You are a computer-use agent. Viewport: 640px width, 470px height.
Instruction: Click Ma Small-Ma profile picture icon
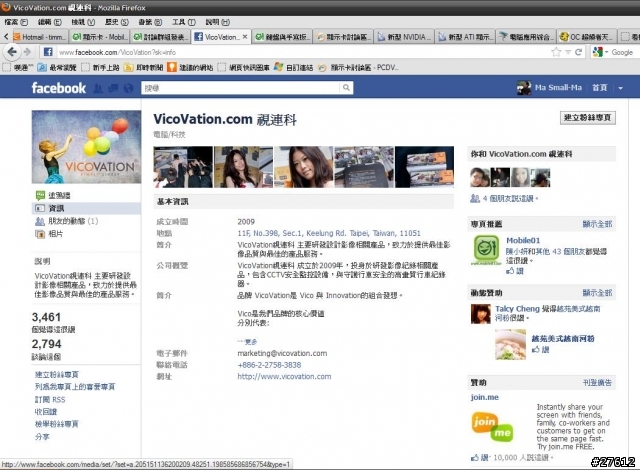coord(524,88)
